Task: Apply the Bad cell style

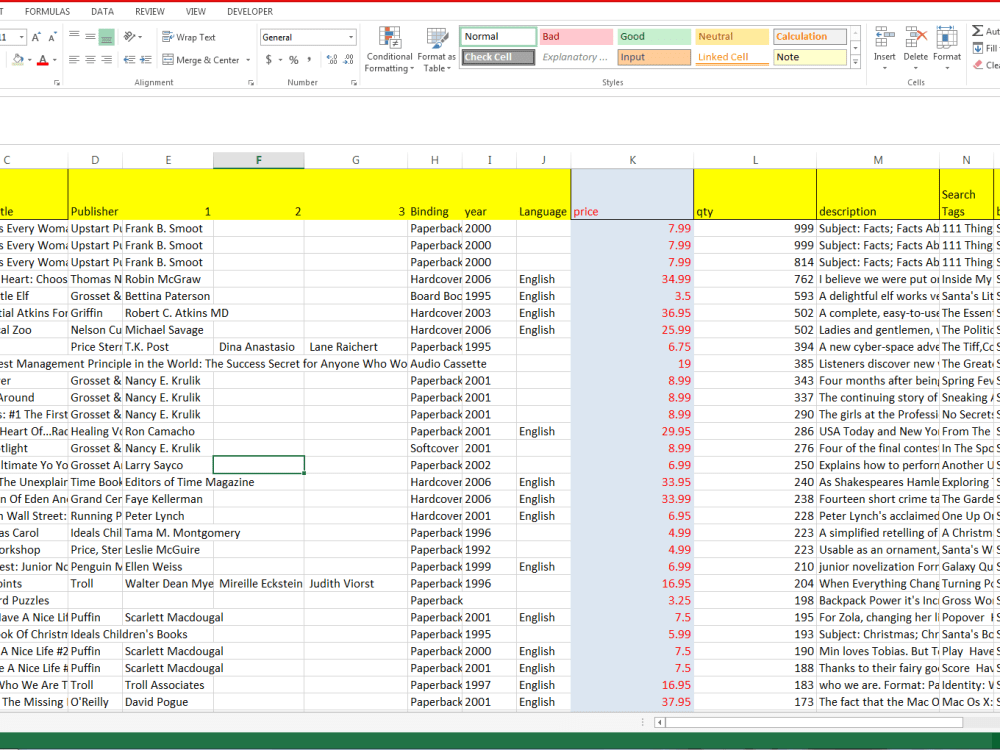Action: click(577, 36)
